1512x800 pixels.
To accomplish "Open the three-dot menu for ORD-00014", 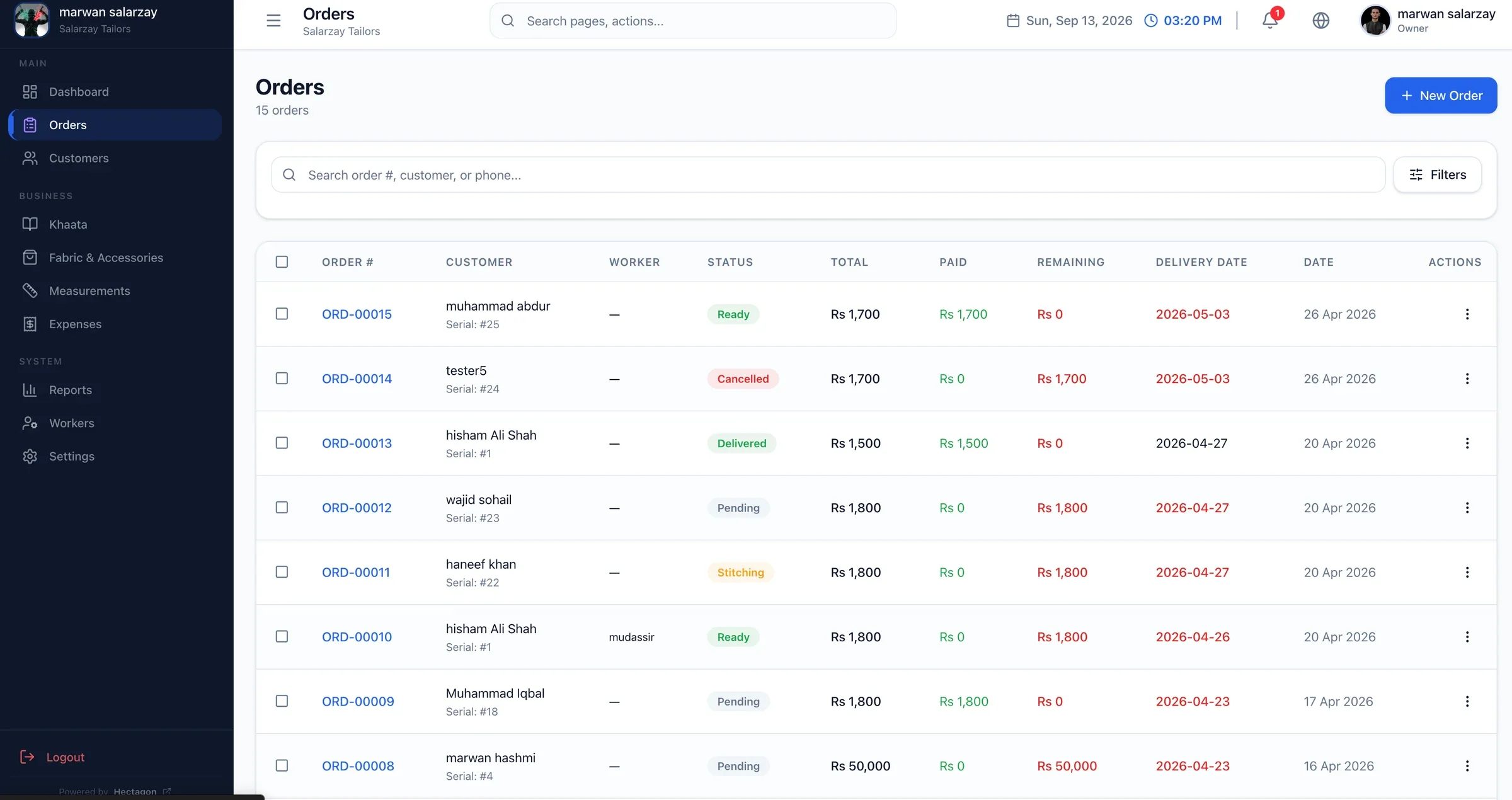I will tap(1467, 379).
